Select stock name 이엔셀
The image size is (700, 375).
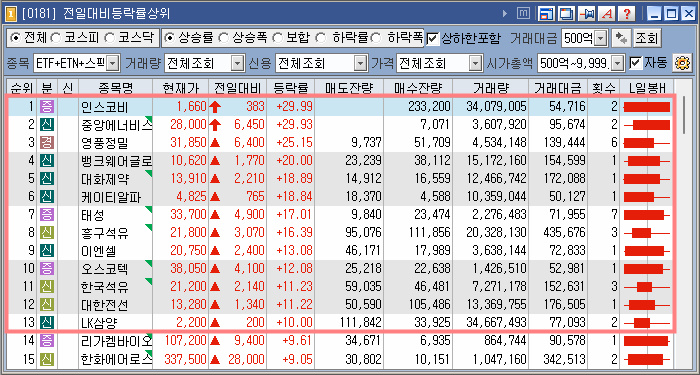click(99, 251)
